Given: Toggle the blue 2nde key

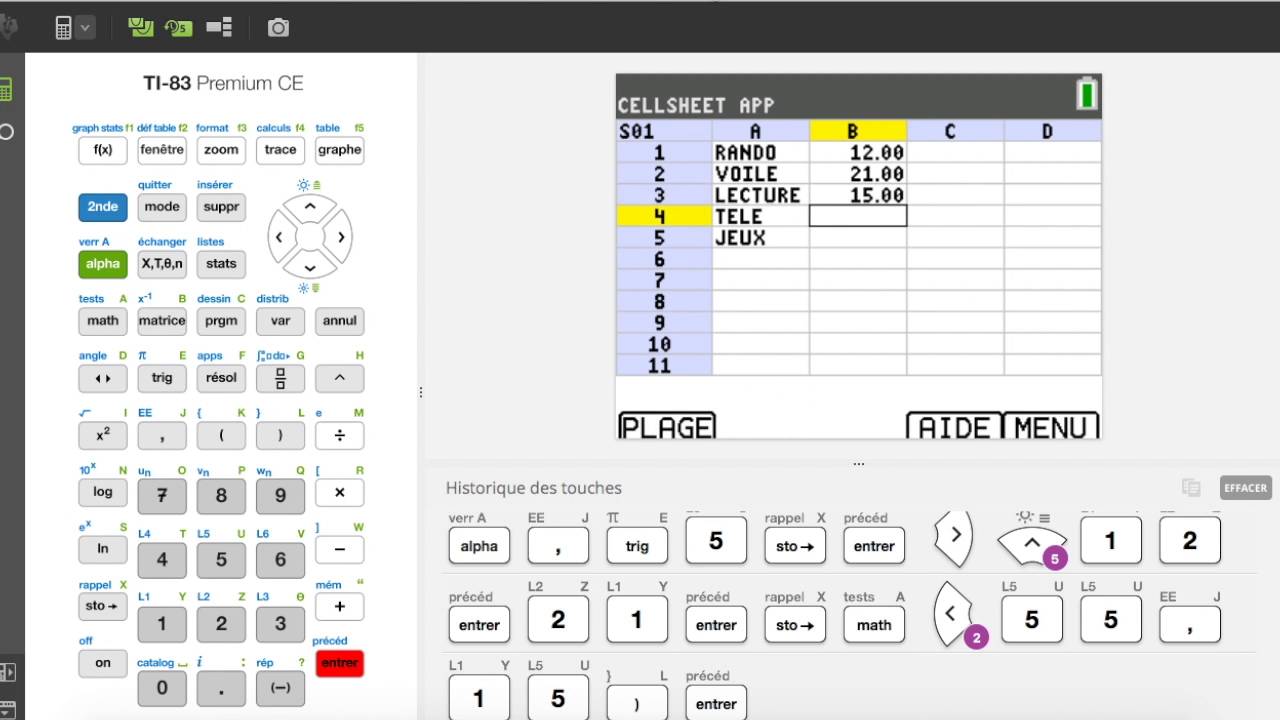Looking at the screenshot, I should click(103, 207).
